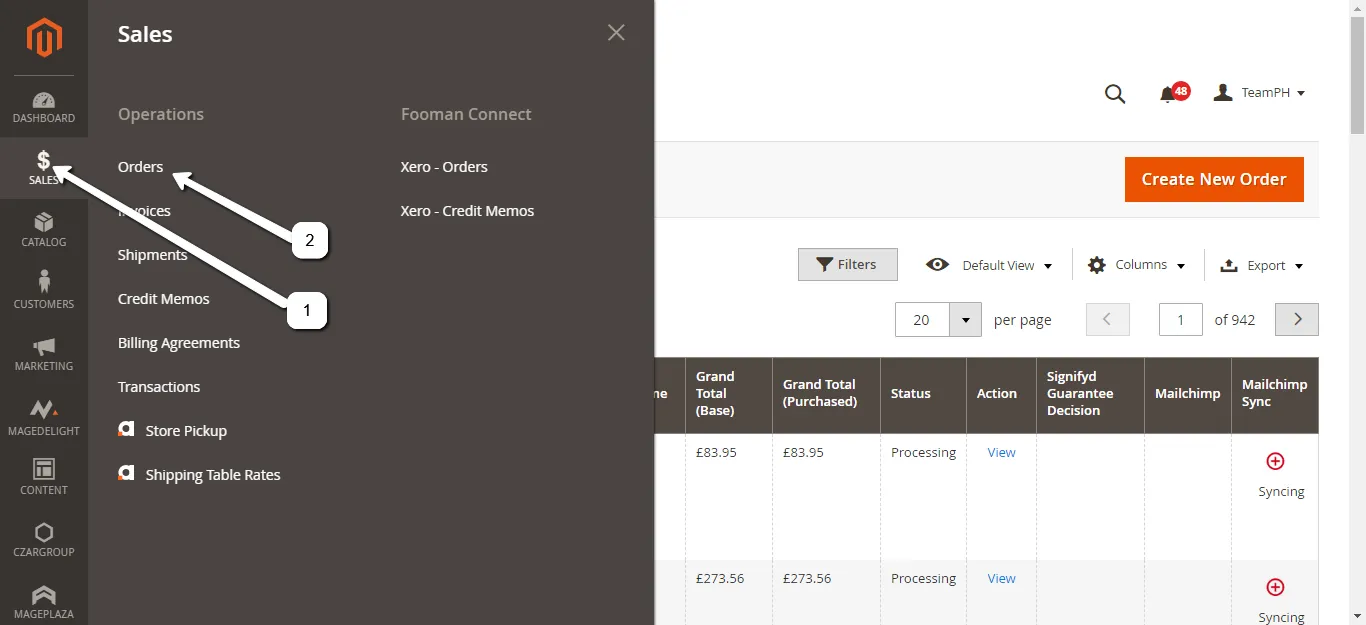This screenshot has height=625, width=1366.
Task: Sort by Grand Total (Base) column header
Action: pos(729,393)
